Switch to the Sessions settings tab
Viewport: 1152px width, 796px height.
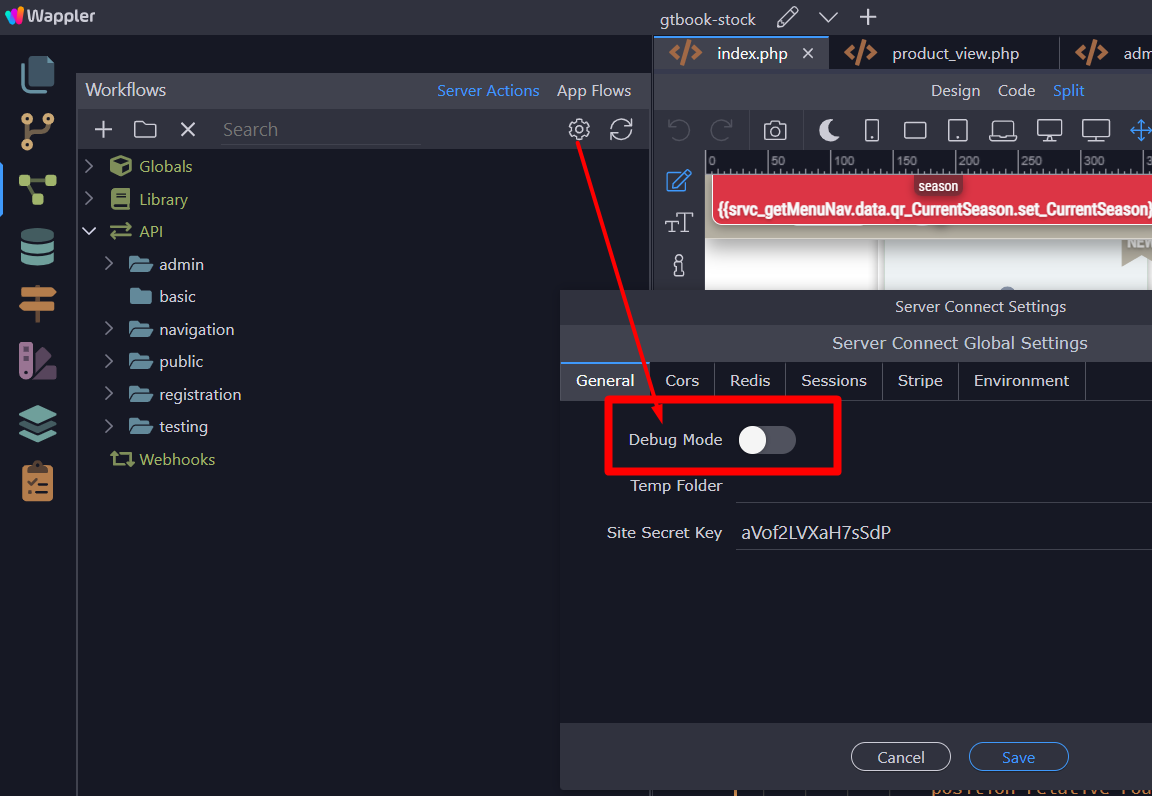pyautogui.click(x=834, y=381)
